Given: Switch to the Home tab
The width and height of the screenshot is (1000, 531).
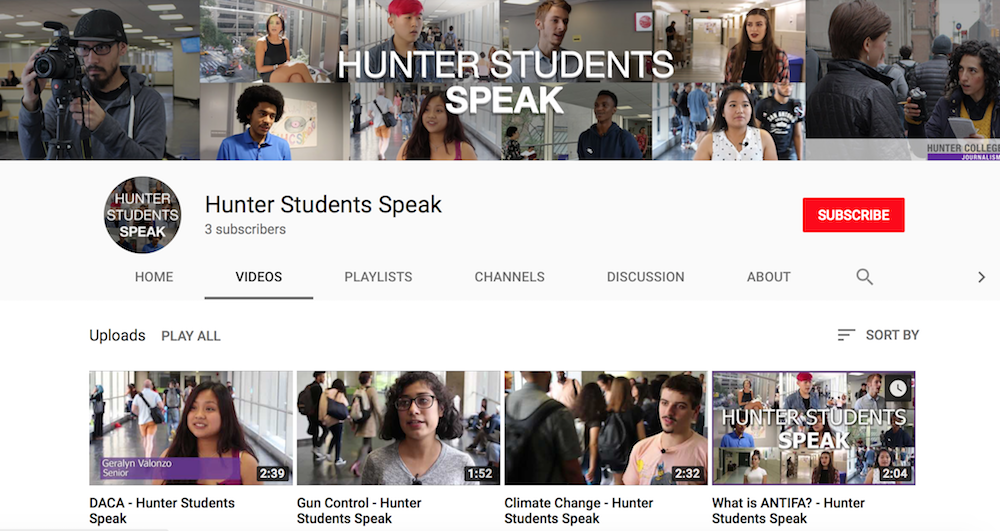Looking at the screenshot, I should (154, 277).
